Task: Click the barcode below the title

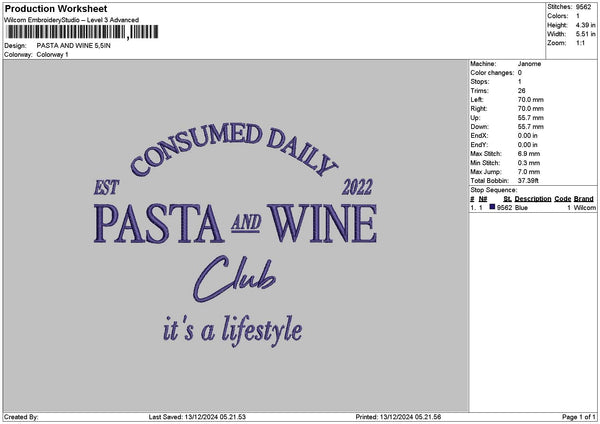Action: 83,32
